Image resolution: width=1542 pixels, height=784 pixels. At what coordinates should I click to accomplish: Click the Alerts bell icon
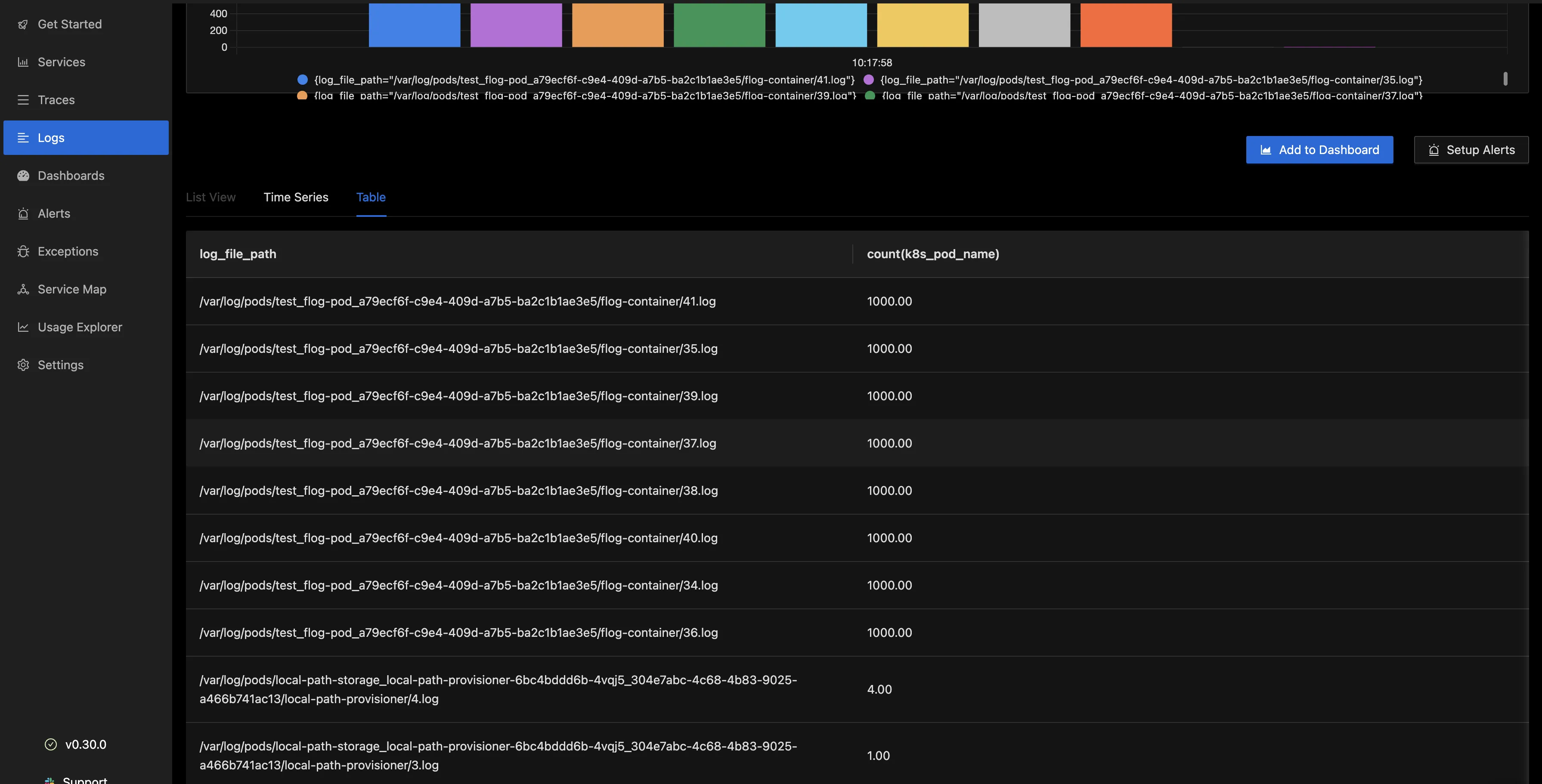tap(23, 214)
